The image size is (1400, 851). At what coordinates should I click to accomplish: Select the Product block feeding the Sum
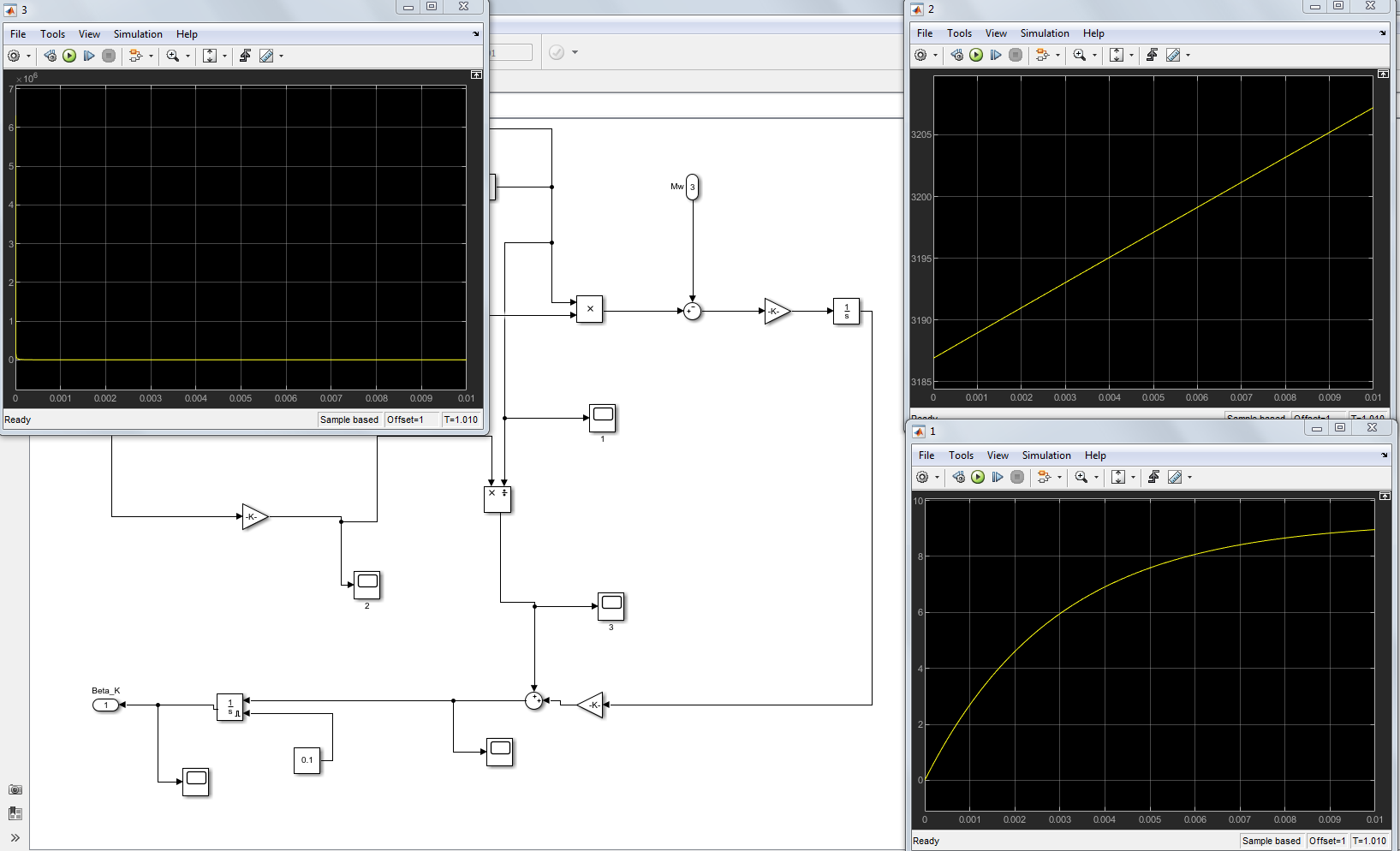[589, 309]
